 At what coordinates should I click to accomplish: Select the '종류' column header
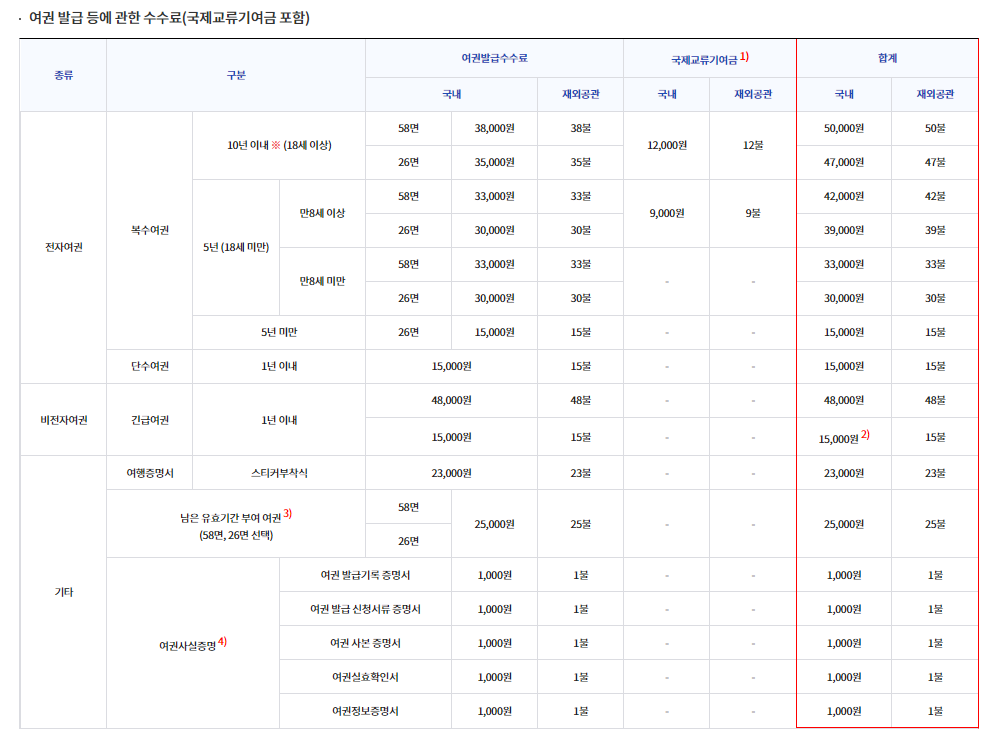tap(63, 75)
